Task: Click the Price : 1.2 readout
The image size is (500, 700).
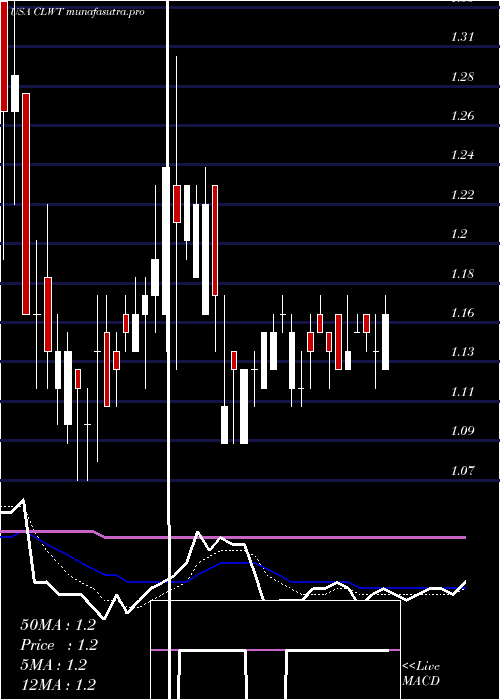Action: (59, 645)
